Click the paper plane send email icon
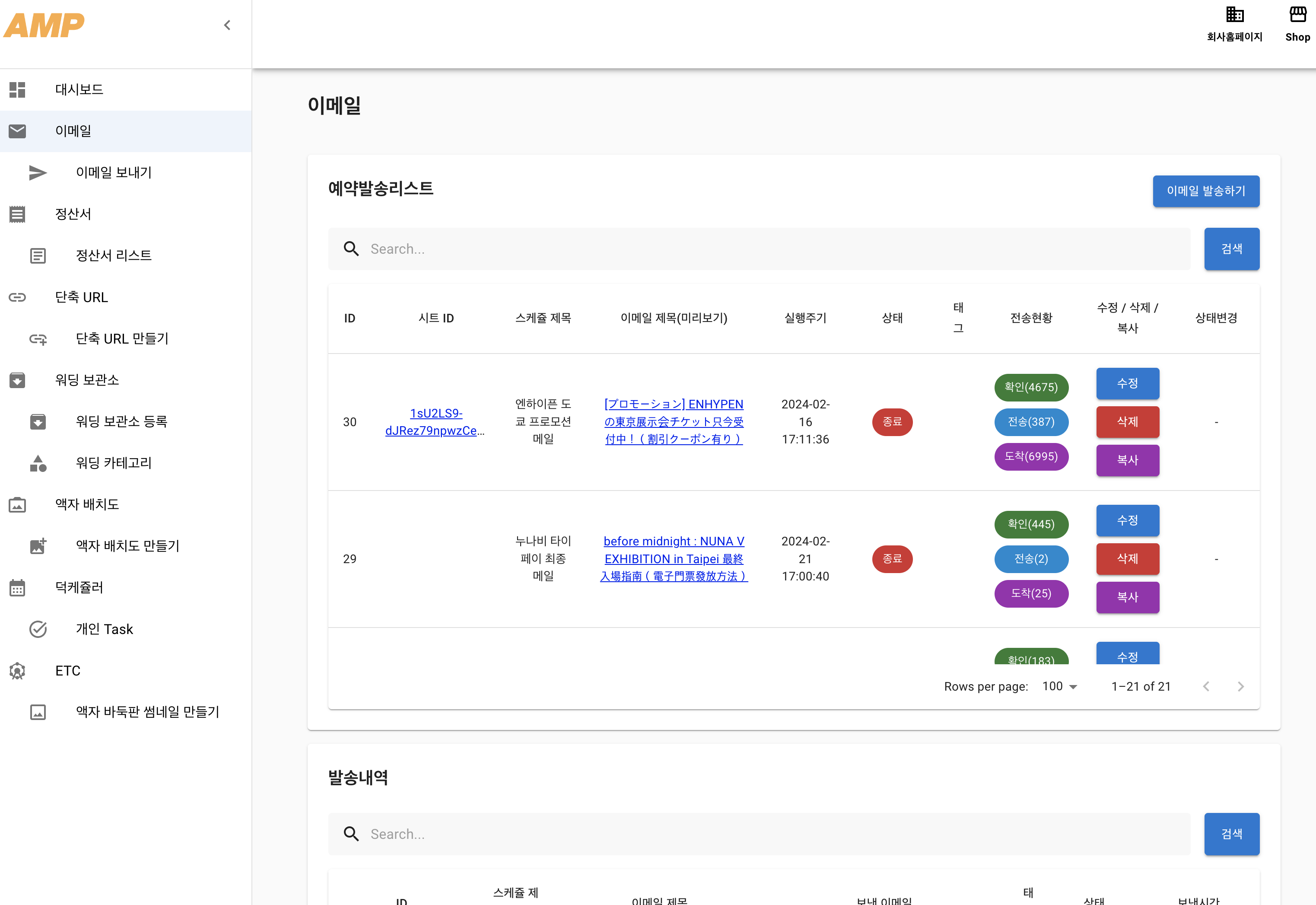This screenshot has width=1316, height=905. 38,172
